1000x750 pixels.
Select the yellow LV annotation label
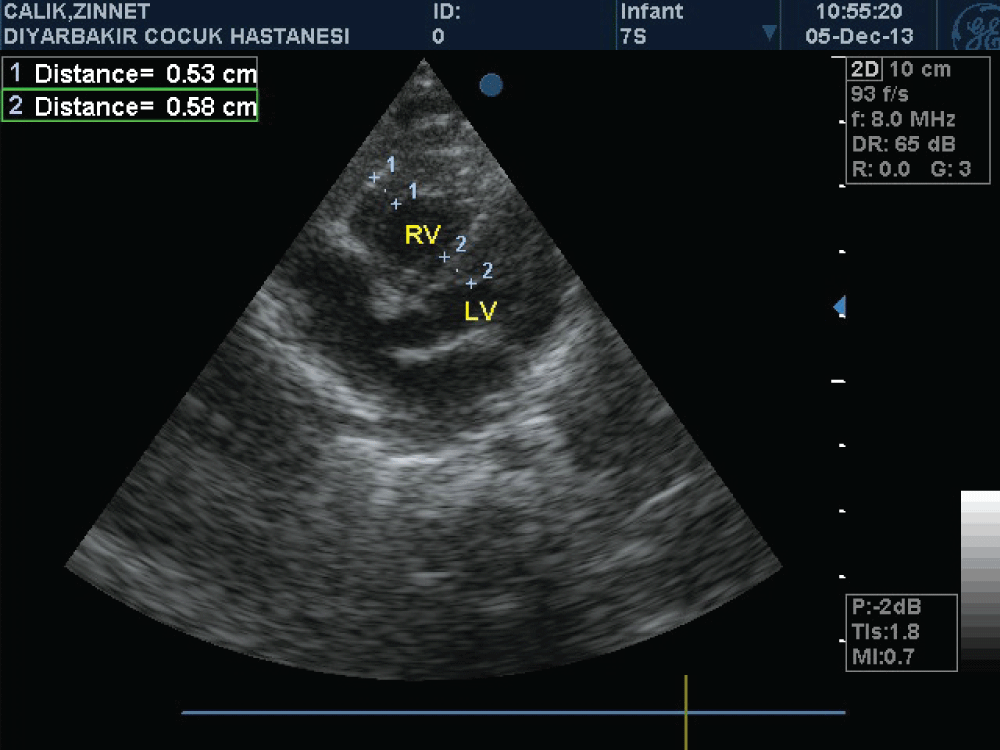[x=480, y=312]
